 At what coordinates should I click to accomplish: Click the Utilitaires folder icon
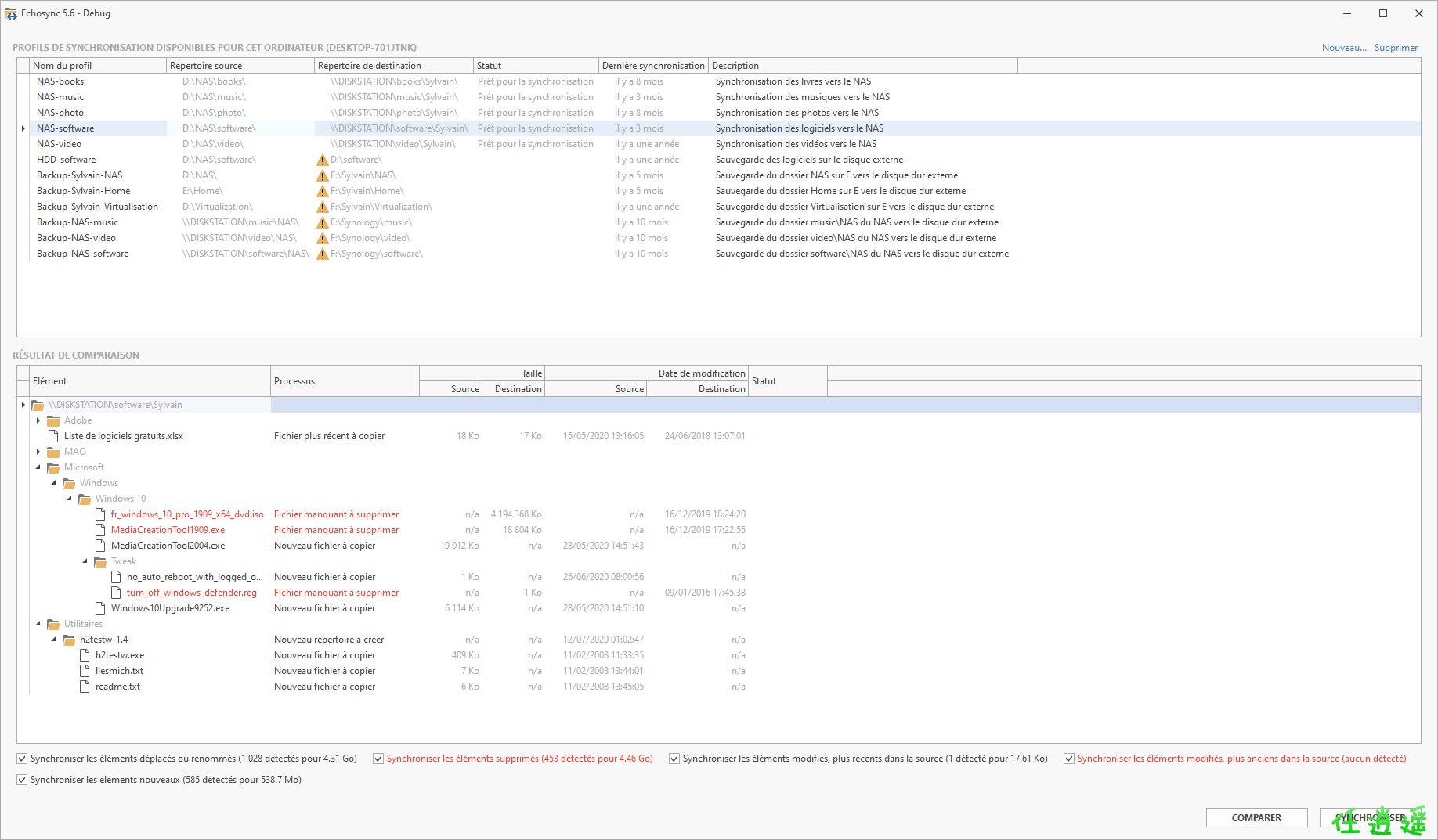[x=53, y=624]
